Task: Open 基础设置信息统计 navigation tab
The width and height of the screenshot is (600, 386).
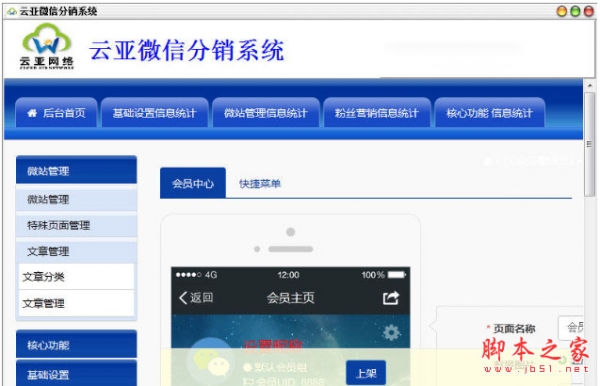Action: 155,112
